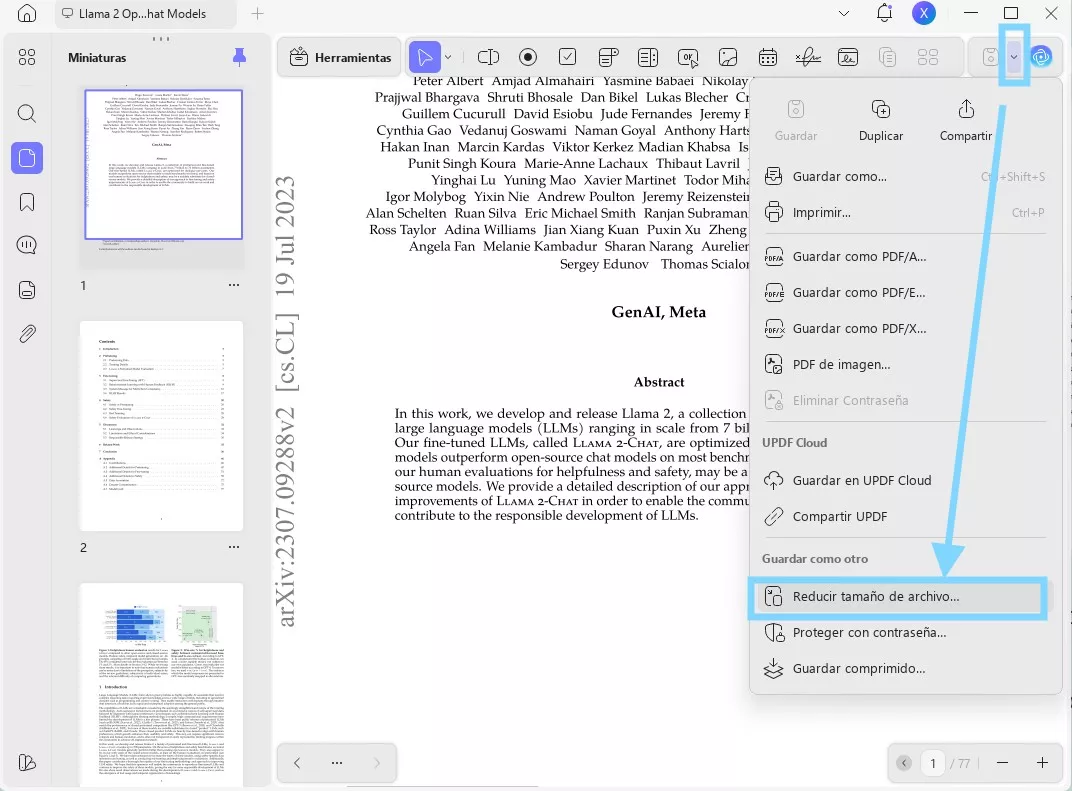Viewport: 1072px width, 791px height.
Task: Go to previous page arrow
Action: click(x=297, y=763)
